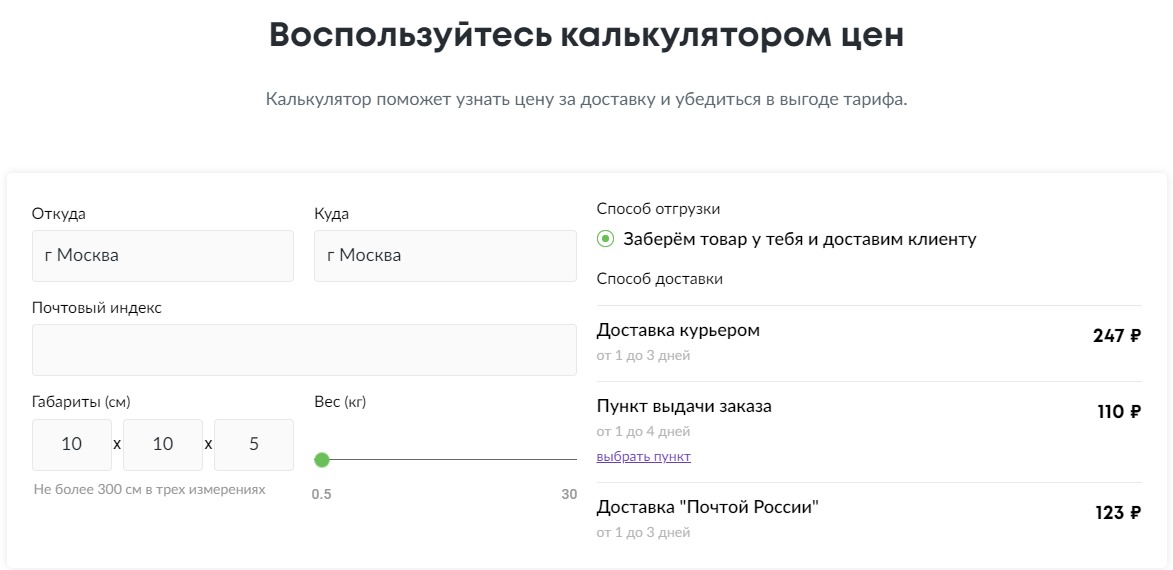Click the second dimension field in Габариты
The image size is (1173, 570).
(x=163, y=445)
